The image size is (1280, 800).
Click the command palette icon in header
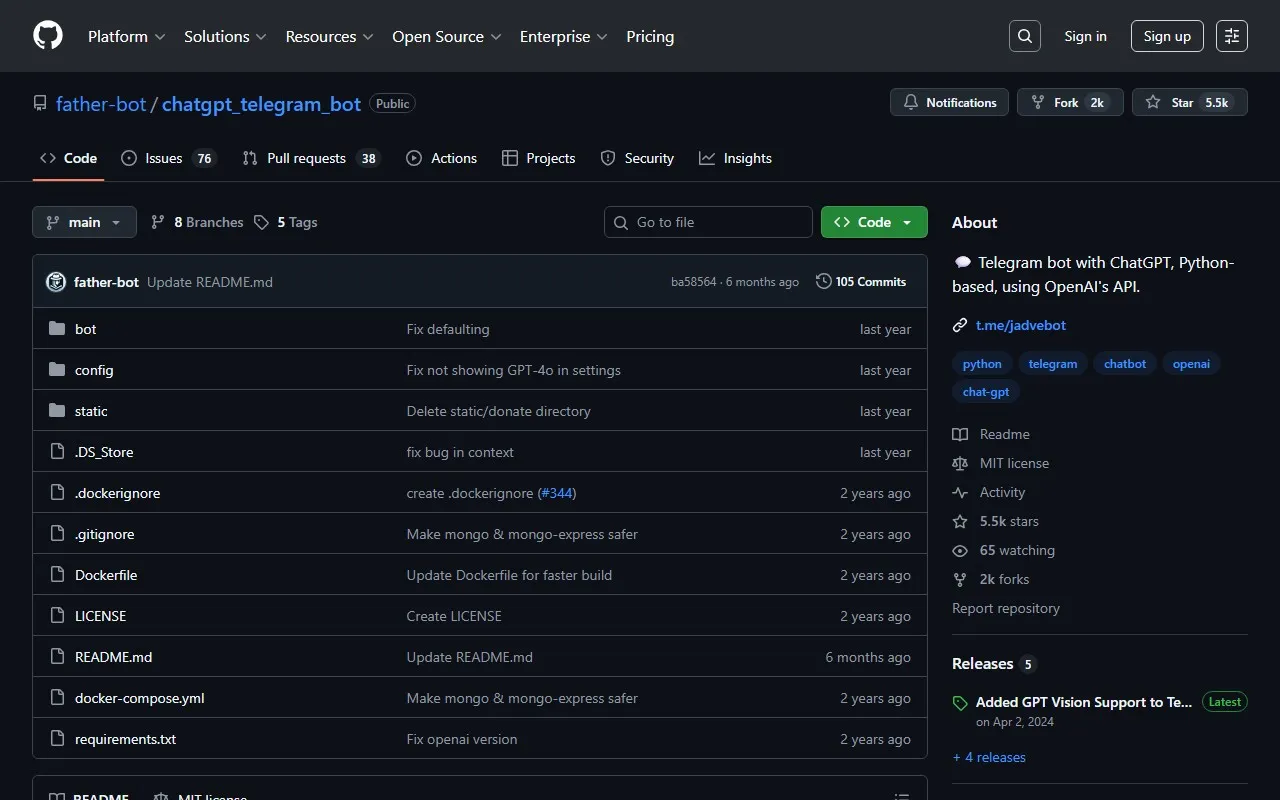(1232, 36)
